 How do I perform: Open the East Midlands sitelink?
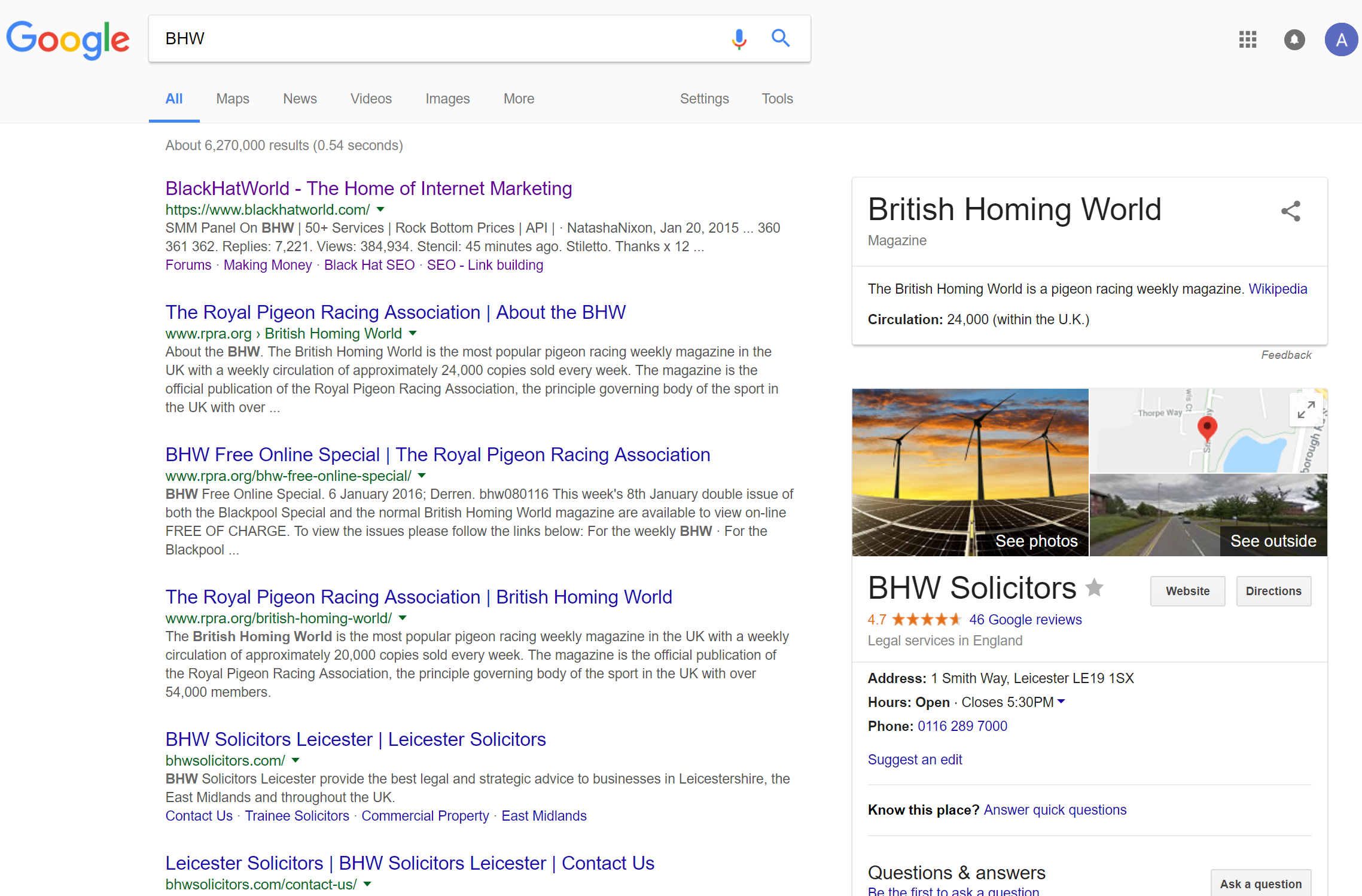pos(544,816)
